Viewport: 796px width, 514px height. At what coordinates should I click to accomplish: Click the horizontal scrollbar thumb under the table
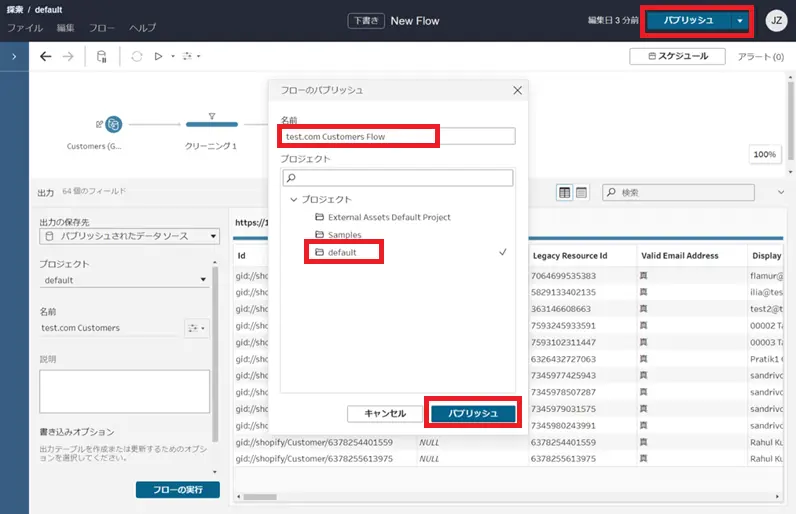click(x=260, y=497)
